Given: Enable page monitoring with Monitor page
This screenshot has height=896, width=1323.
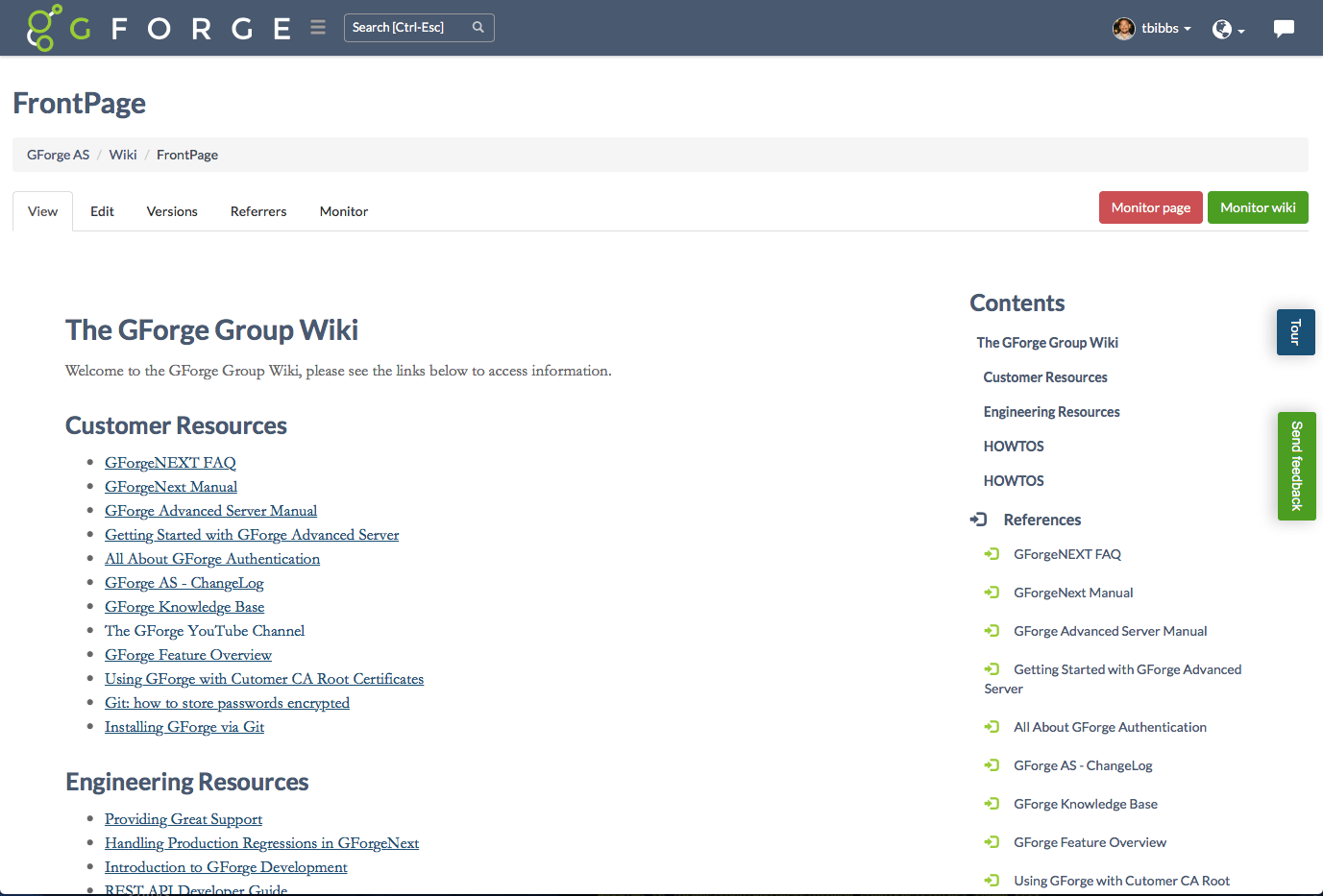Looking at the screenshot, I should pyautogui.click(x=1150, y=206).
